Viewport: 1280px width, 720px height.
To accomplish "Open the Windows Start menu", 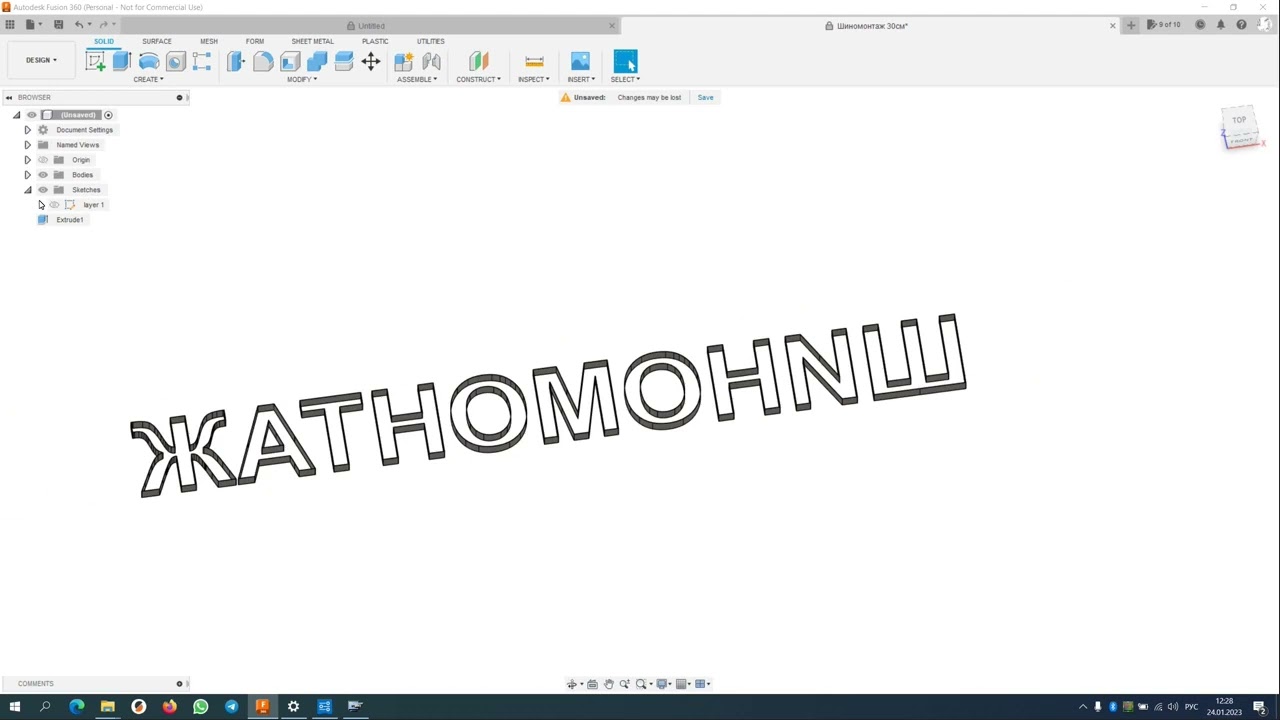I will pyautogui.click(x=14, y=707).
